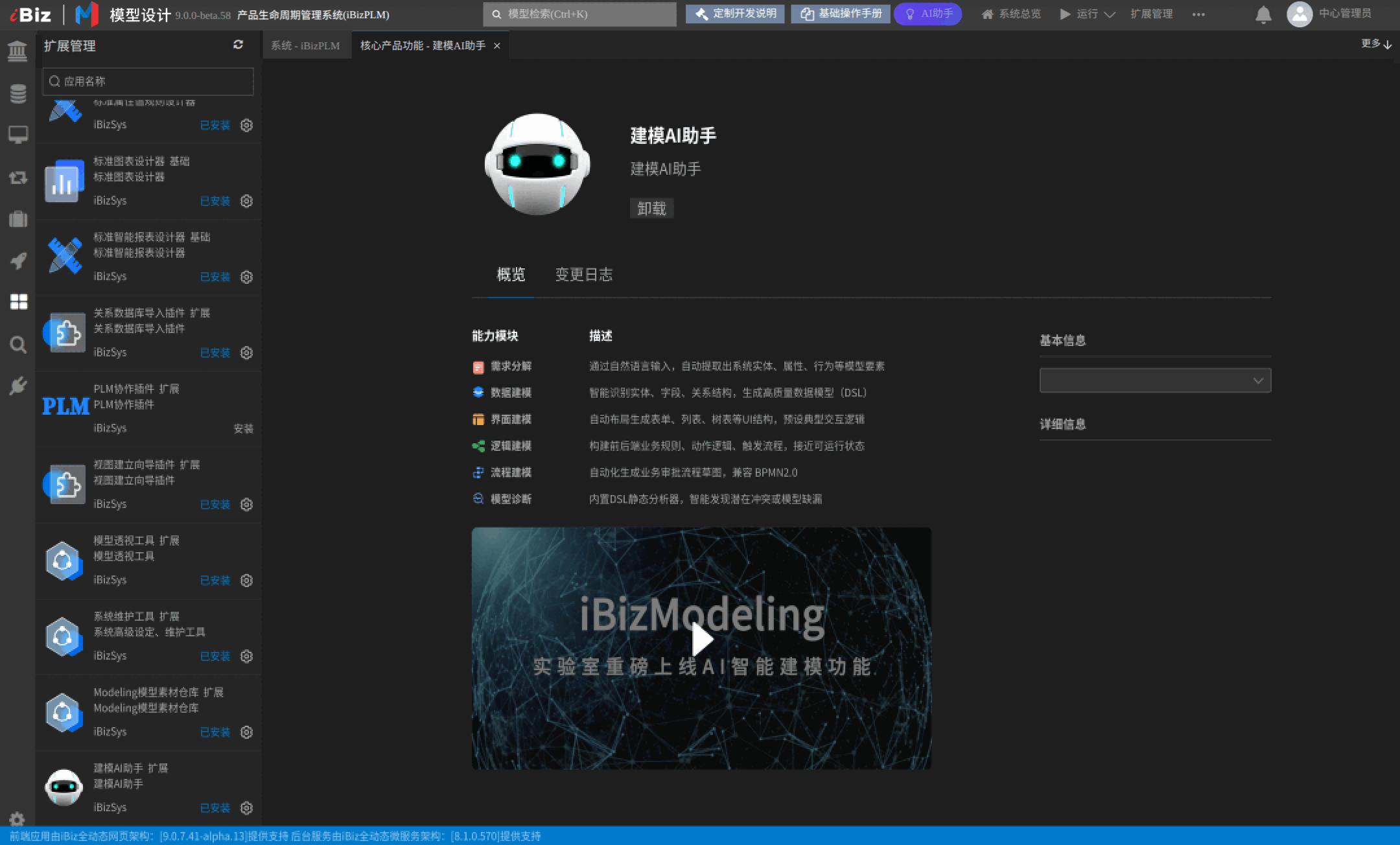Click 定制开发说明 button

click(x=735, y=14)
